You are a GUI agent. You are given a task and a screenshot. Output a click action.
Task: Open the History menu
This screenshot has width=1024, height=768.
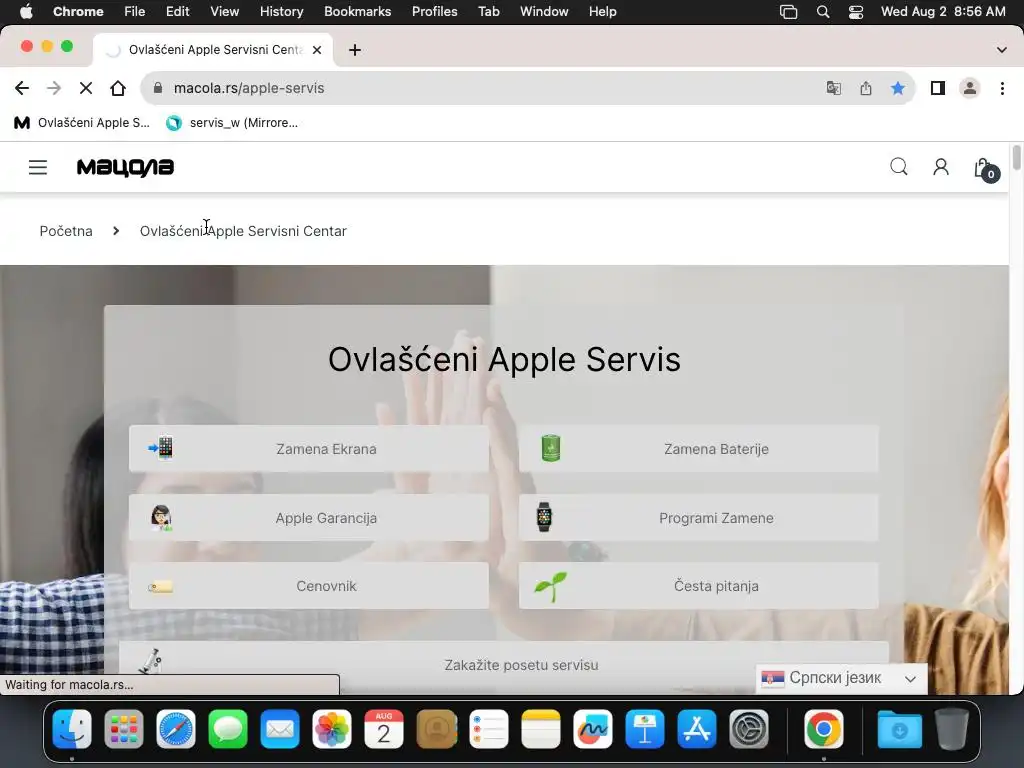click(281, 12)
